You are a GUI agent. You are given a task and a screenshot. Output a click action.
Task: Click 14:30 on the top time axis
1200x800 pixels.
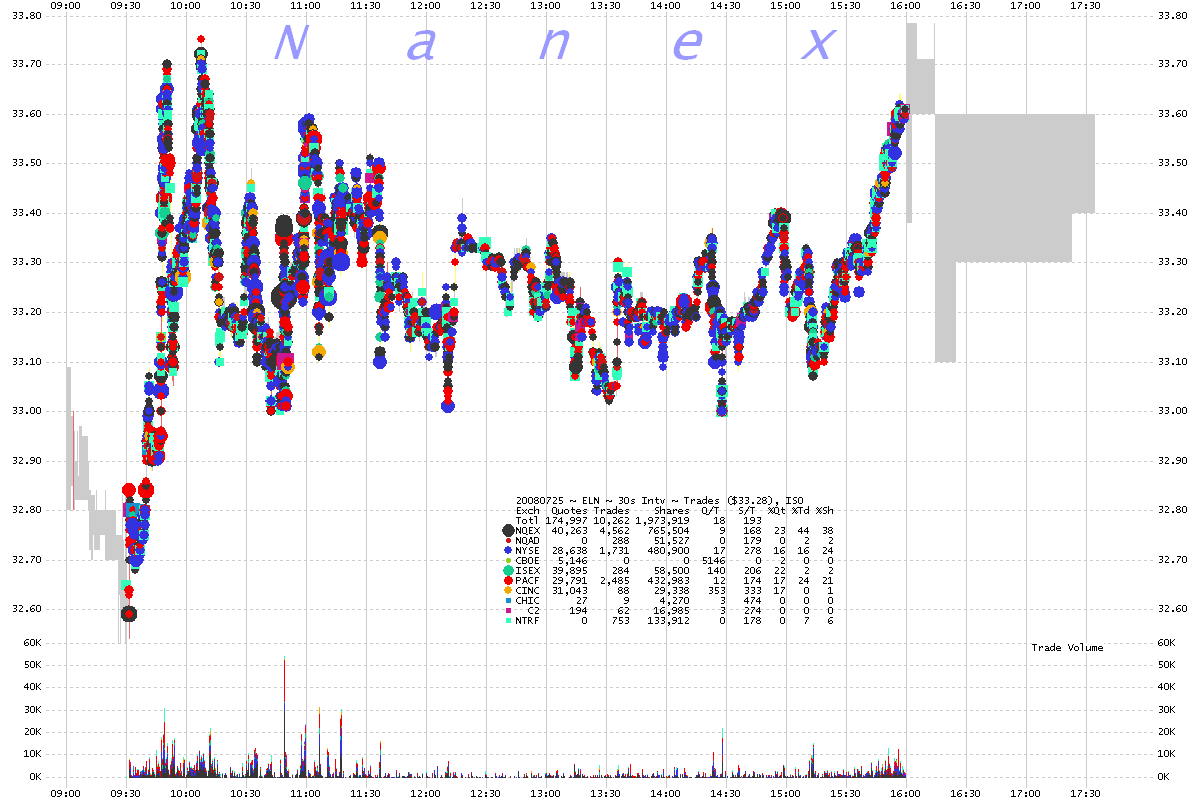725,5
